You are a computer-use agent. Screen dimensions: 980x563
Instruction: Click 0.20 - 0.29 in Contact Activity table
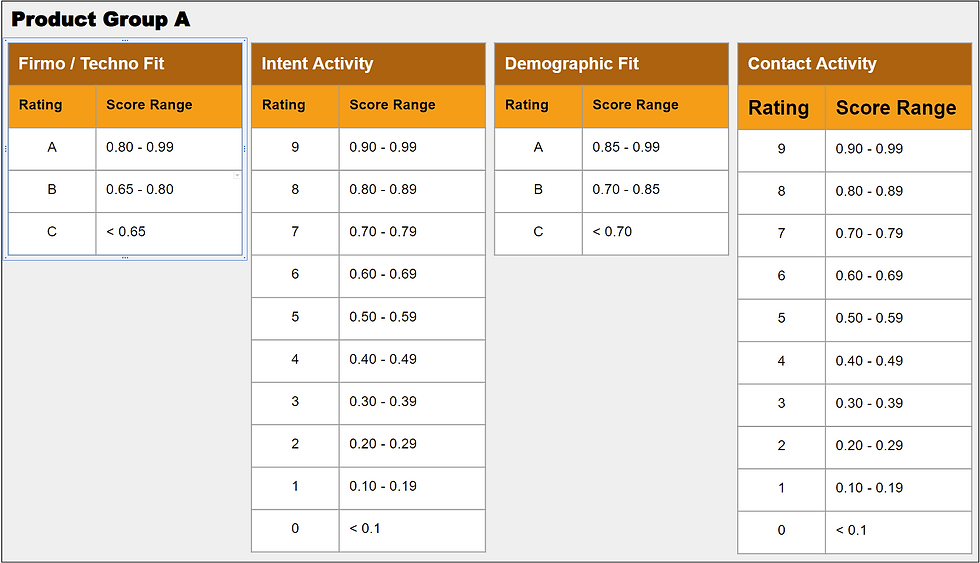point(899,448)
